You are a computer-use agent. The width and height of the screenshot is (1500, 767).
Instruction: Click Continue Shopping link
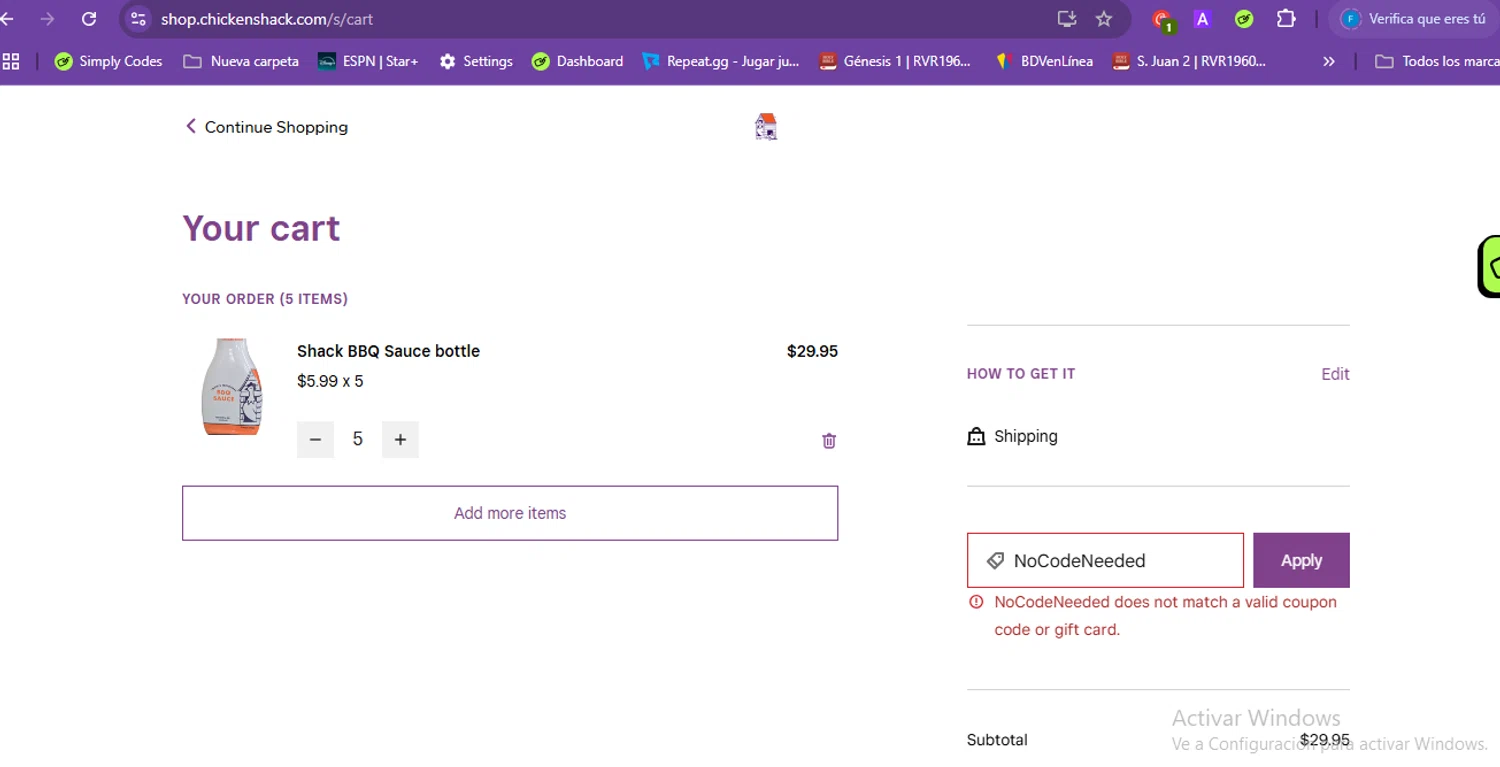(x=266, y=127)
